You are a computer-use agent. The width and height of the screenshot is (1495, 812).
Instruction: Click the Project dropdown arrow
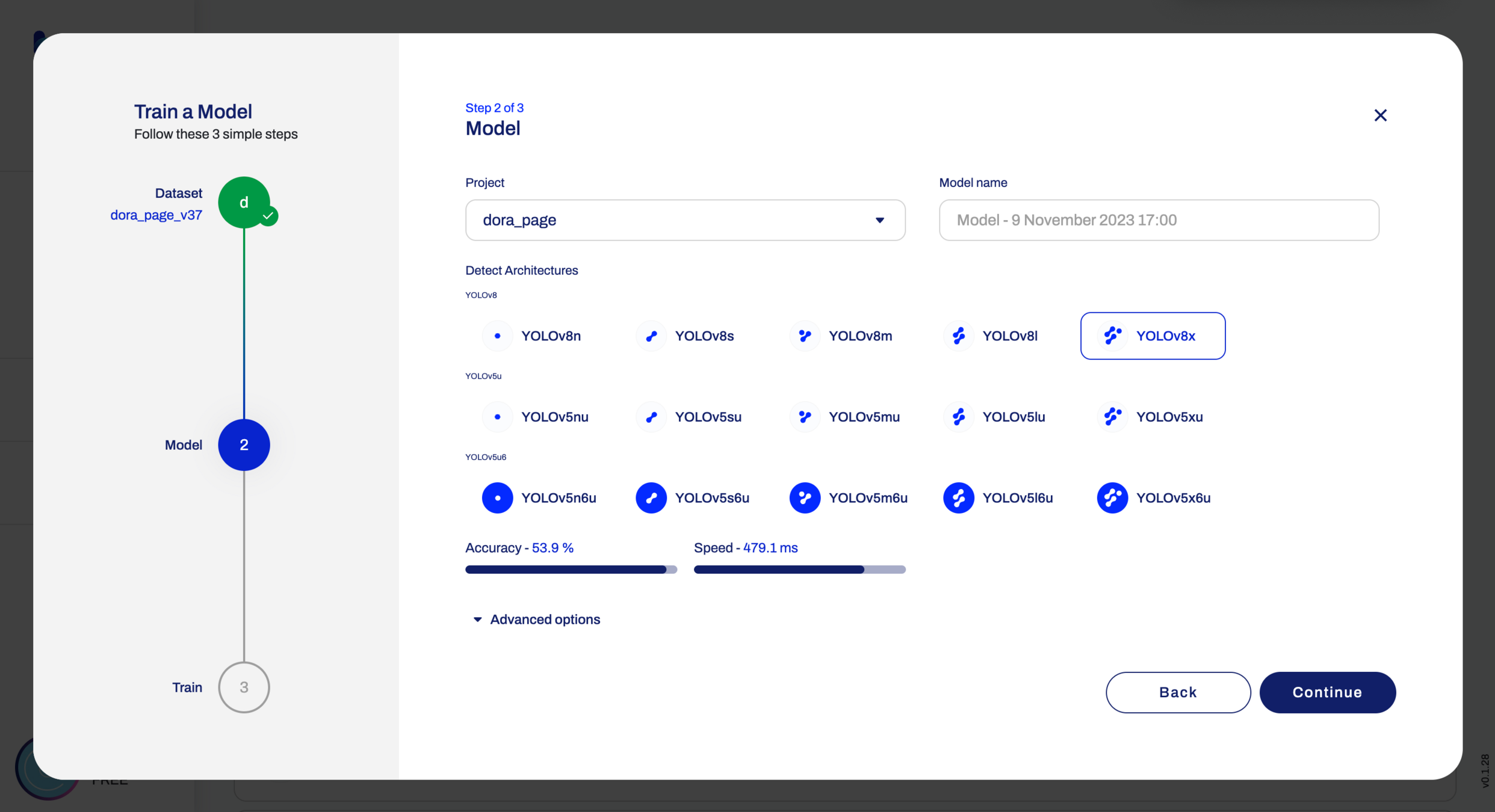point(879,220)
